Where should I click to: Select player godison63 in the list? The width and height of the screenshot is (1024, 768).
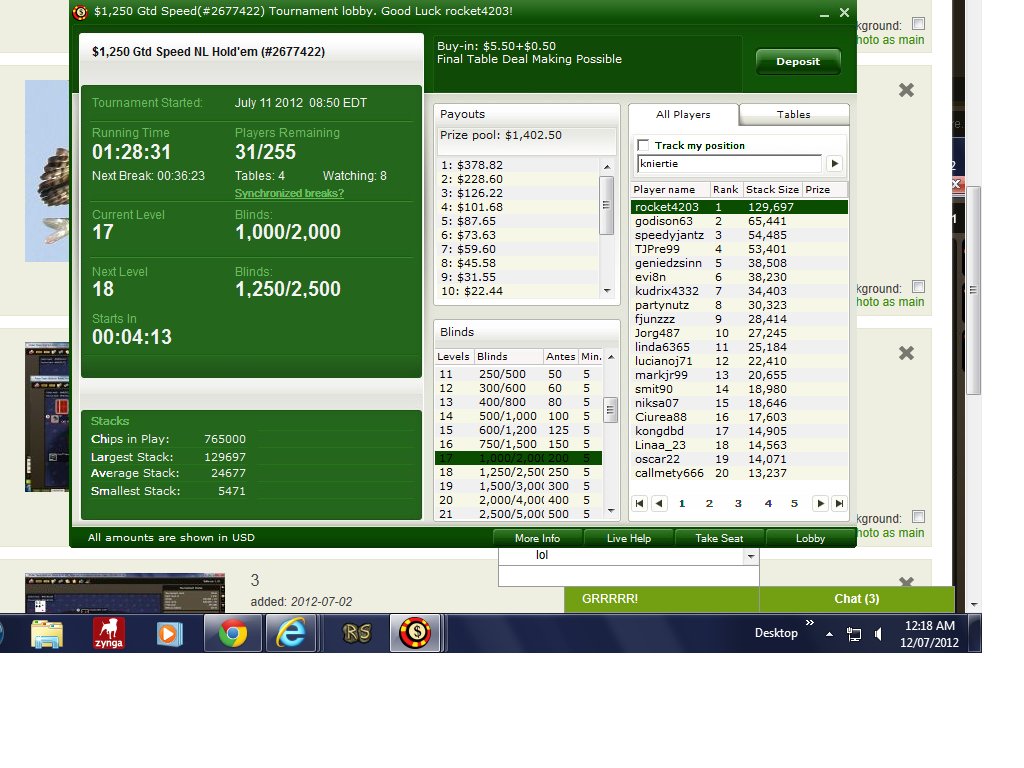[739, 221]
